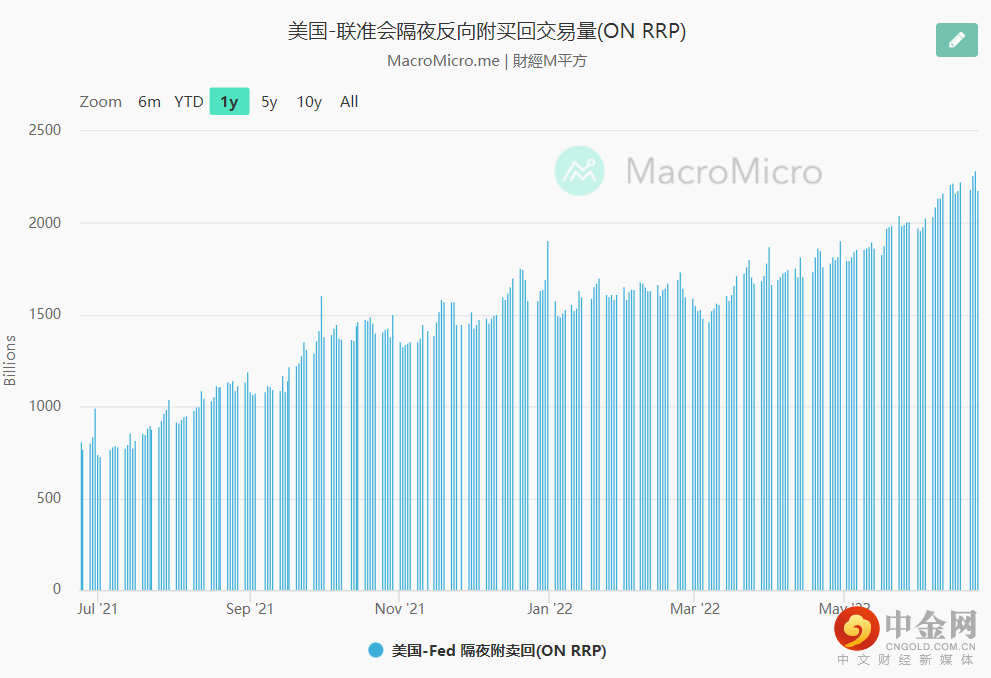Select the 6m zoom range
The image size is (991, 678).
[149, 102]
